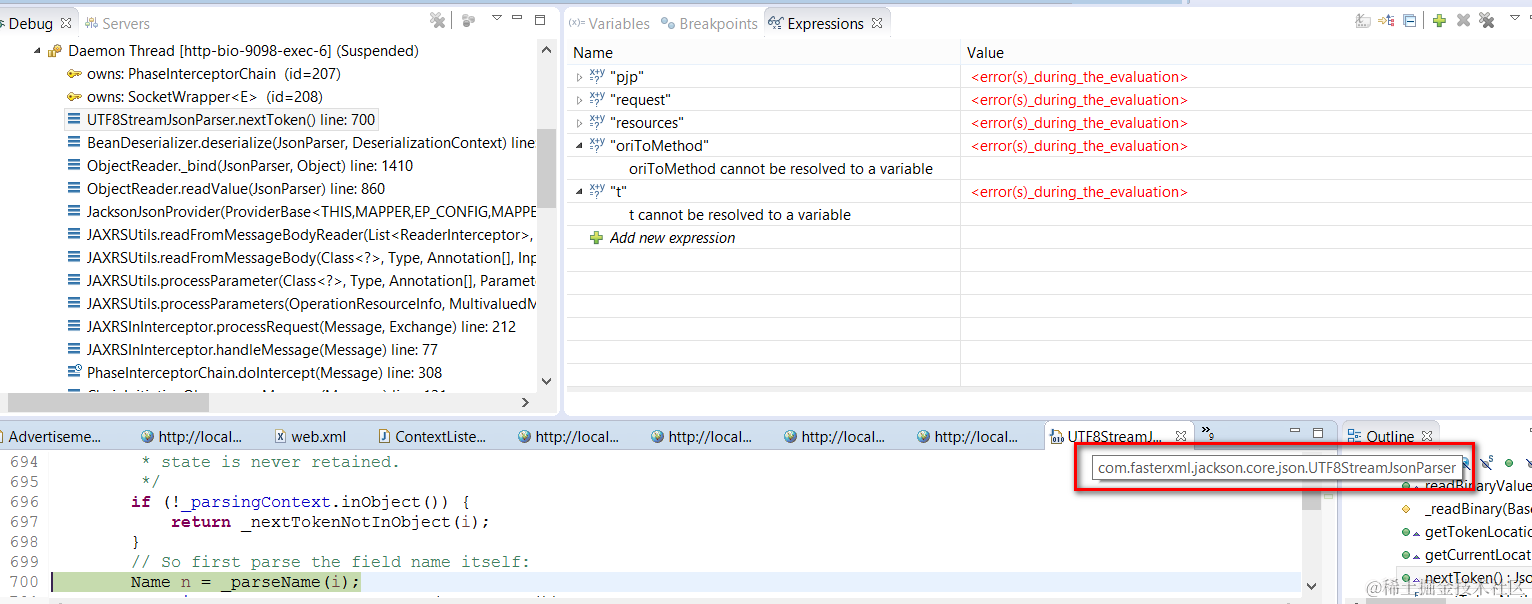Toggle Hide Non-Public Members green dot in Outline
1532x604 pixels.
[x=1510, y=463]
